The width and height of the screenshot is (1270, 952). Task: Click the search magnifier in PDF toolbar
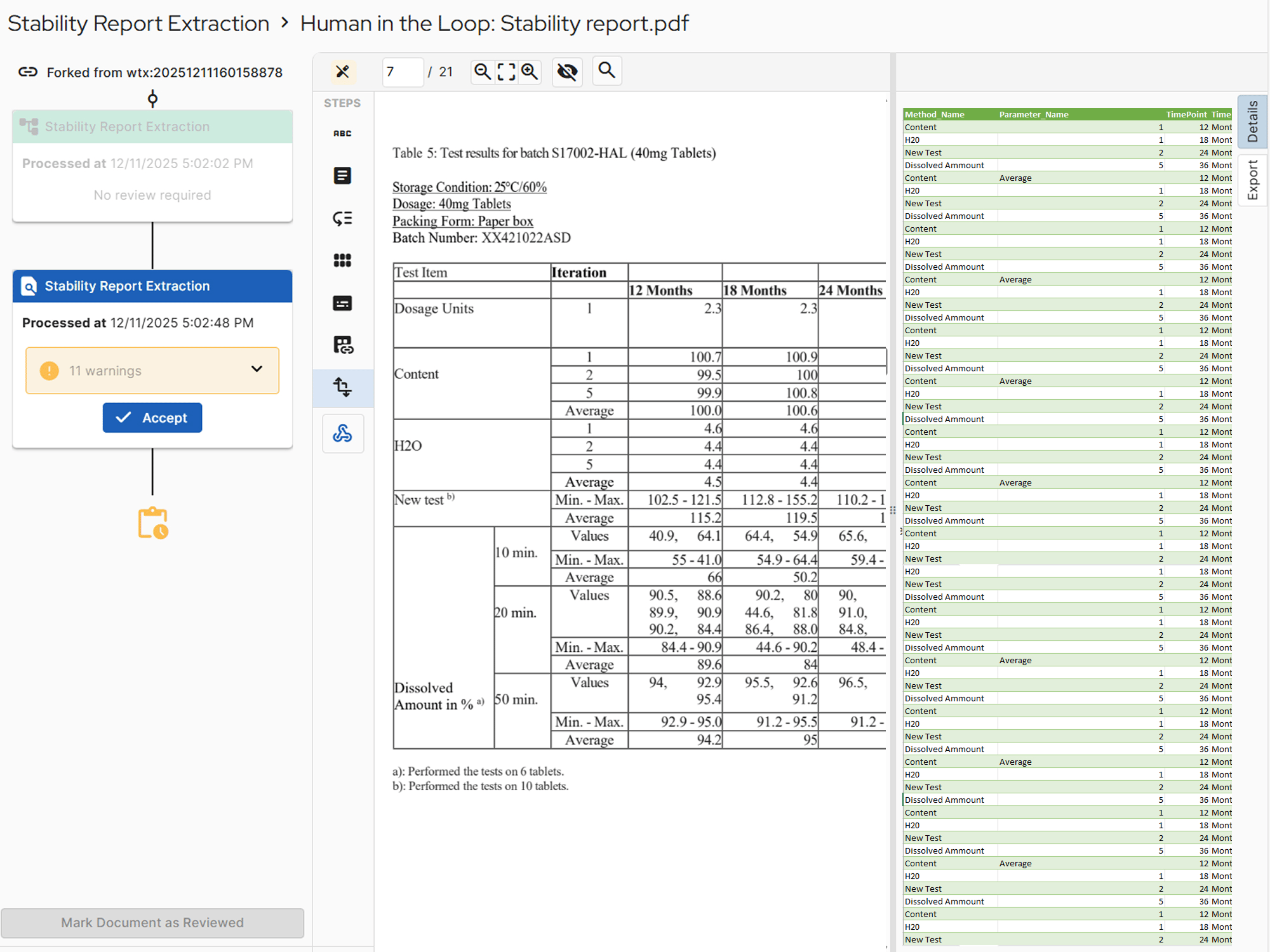[607, 70]
